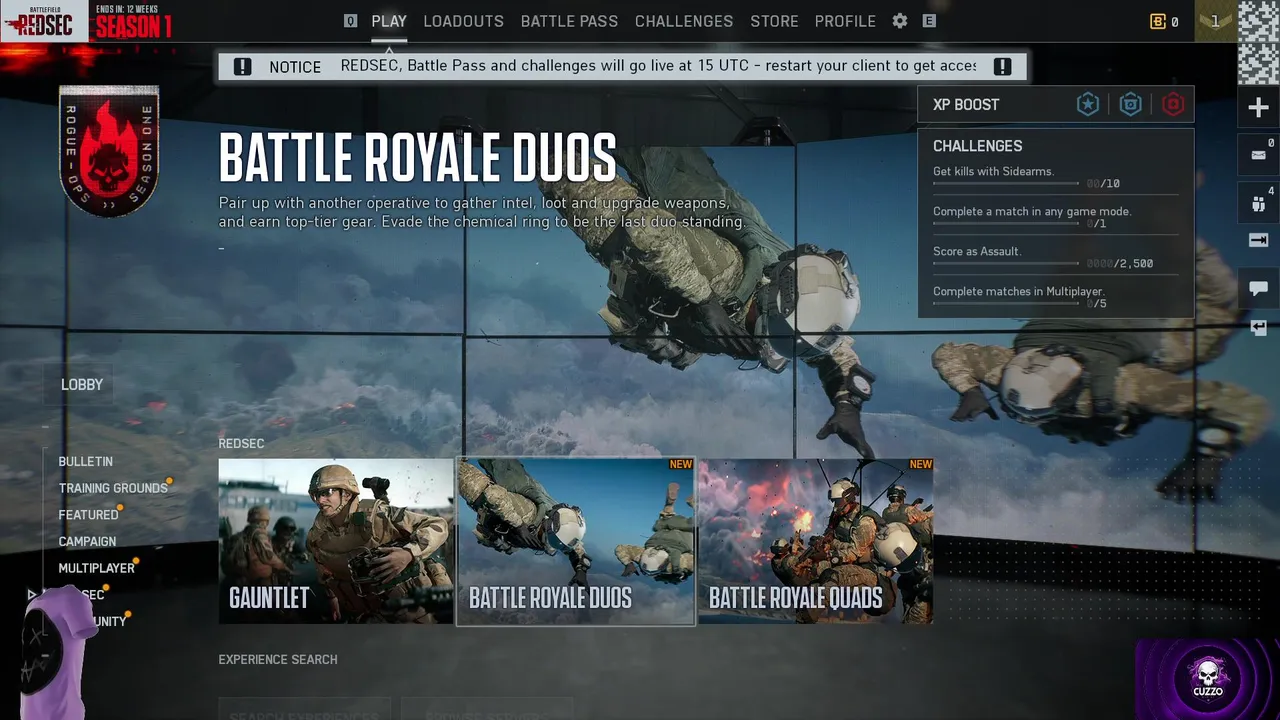Click the left exclamation notice icon
This screenshot has height=720, width=1280.
242,67
